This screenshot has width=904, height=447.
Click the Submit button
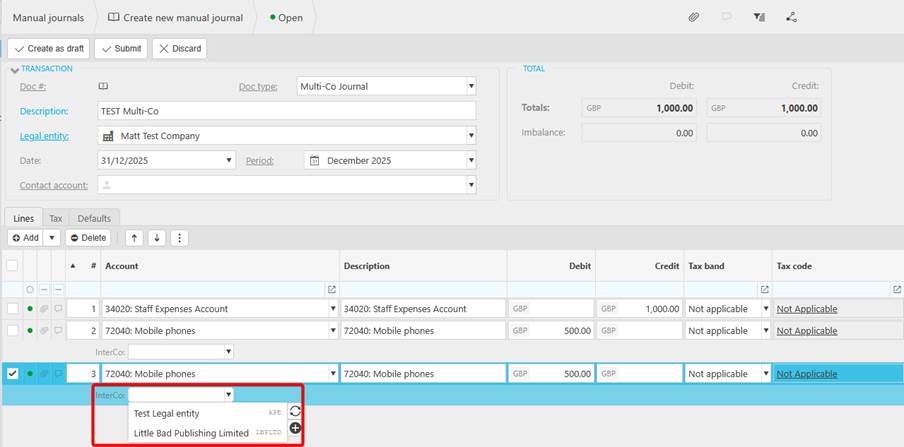[121, 48]
